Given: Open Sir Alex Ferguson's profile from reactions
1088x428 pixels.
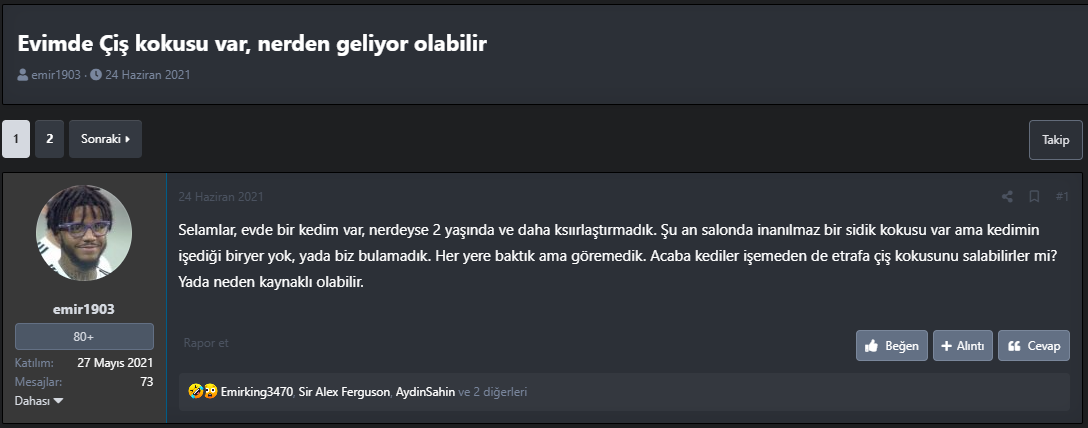Looking at the screenshot, I should coord(344,392).
